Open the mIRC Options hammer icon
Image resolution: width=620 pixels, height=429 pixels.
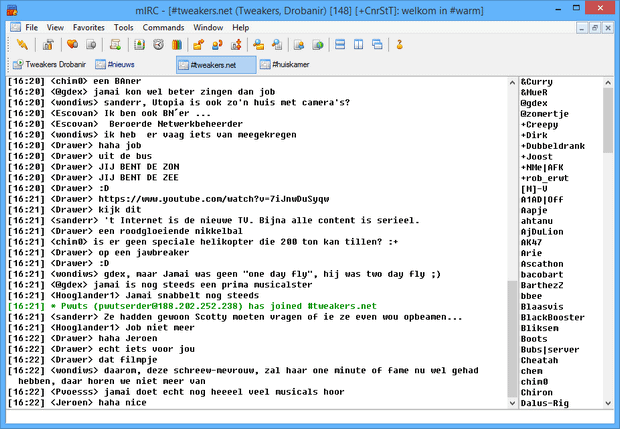(x=48, y=45)
